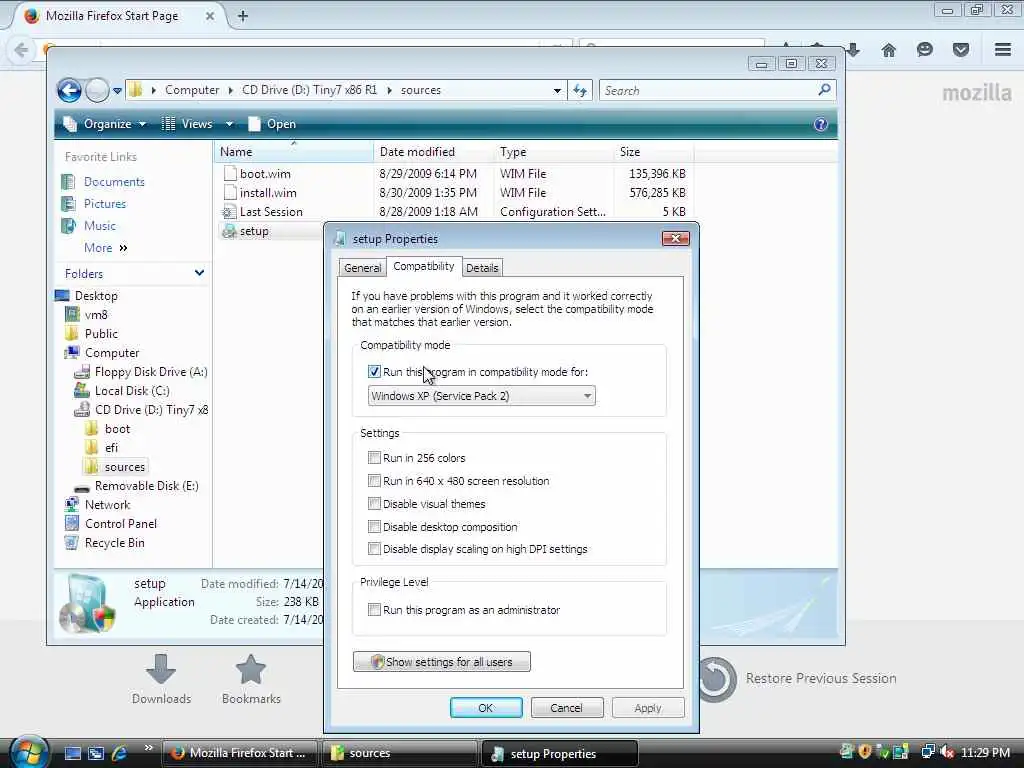The image size is (1024, 768).
Task: Collapse the Folders pane chevron
Action: 199,273
